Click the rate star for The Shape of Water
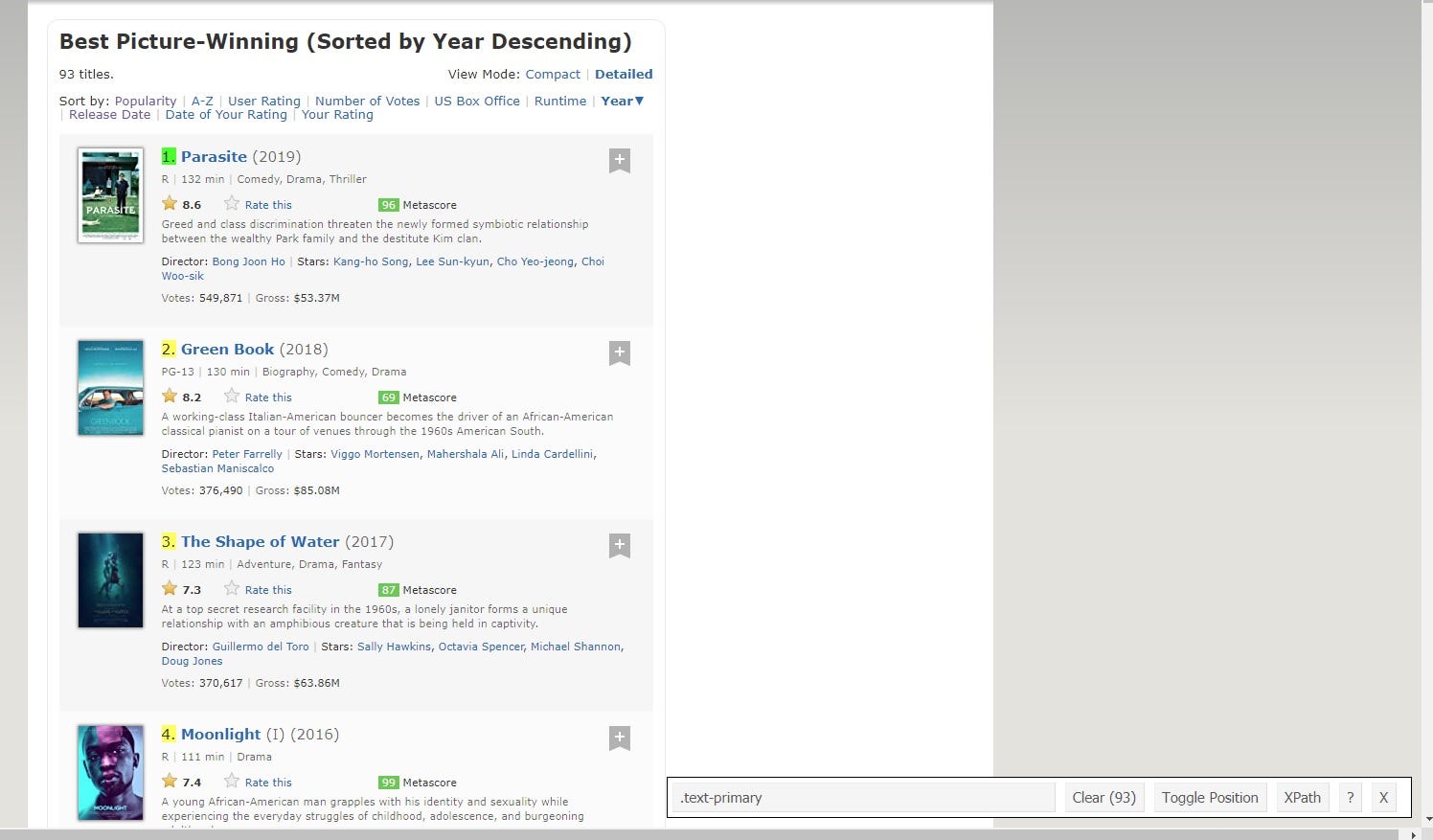The height and width of the screenshot is (840, 1433). click(x=232, y=588)
